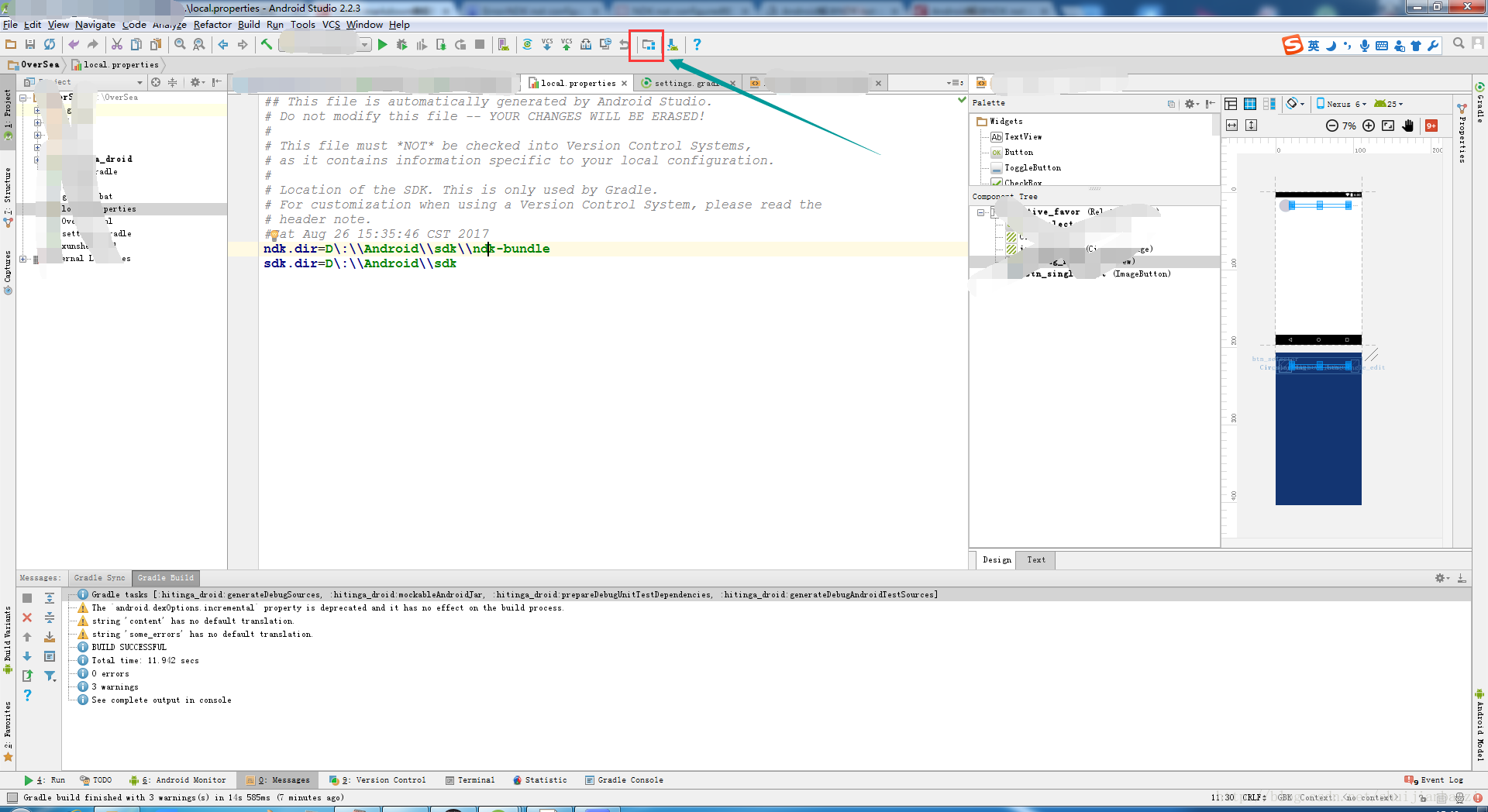Click Sync Project with Gradle Files icon

pos(527,45)
